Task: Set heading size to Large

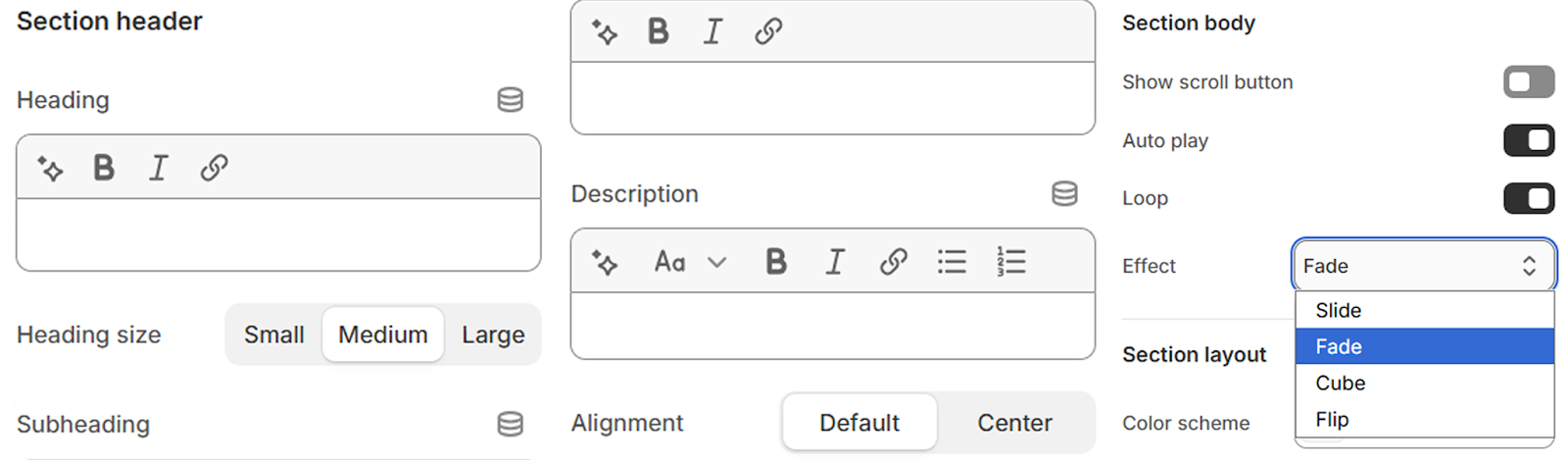Action: (493, 334)
